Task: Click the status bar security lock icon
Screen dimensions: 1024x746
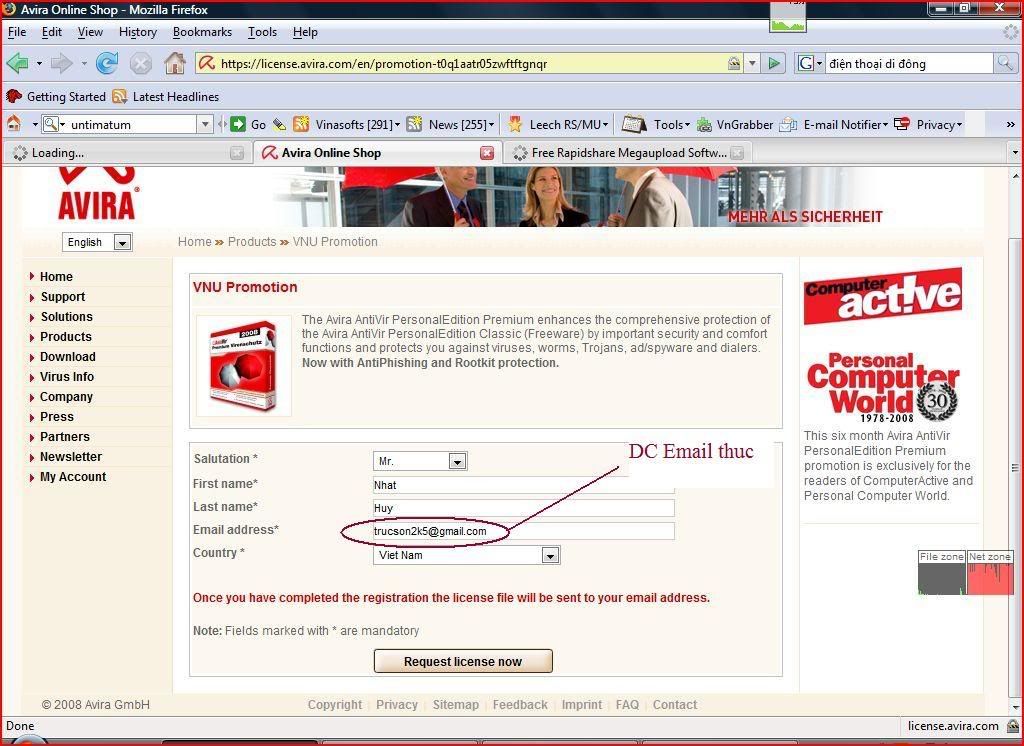Action: [x=1014, y=726]
